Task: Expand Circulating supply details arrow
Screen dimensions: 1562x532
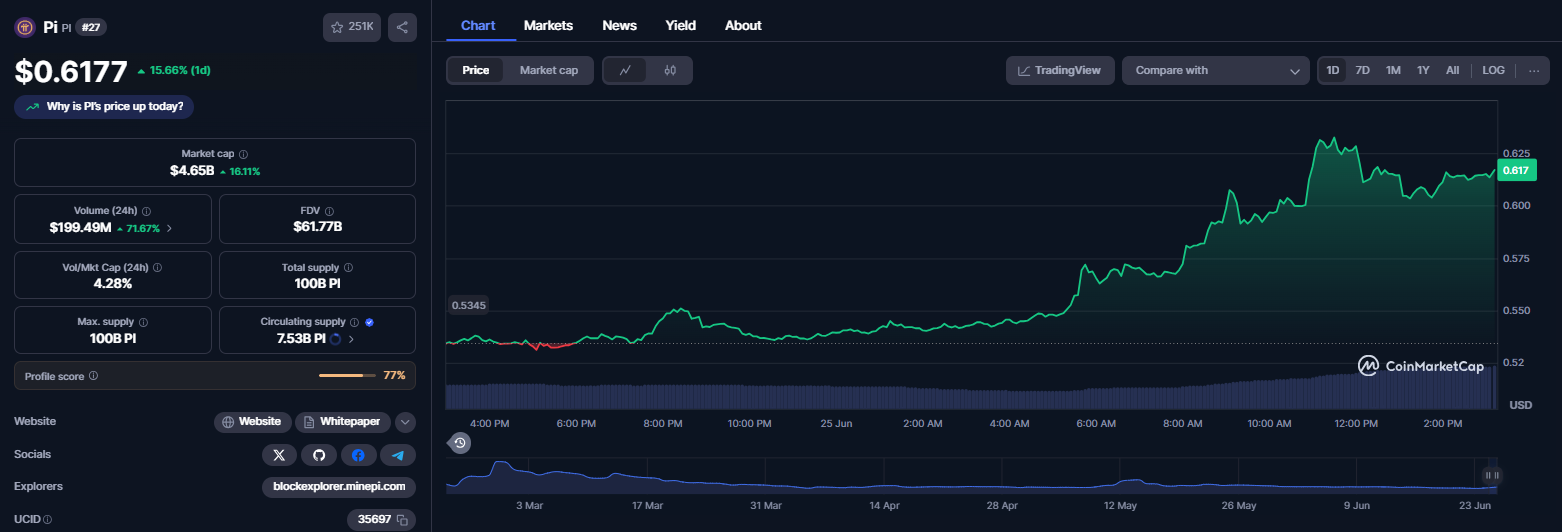Action: (350, 339)
